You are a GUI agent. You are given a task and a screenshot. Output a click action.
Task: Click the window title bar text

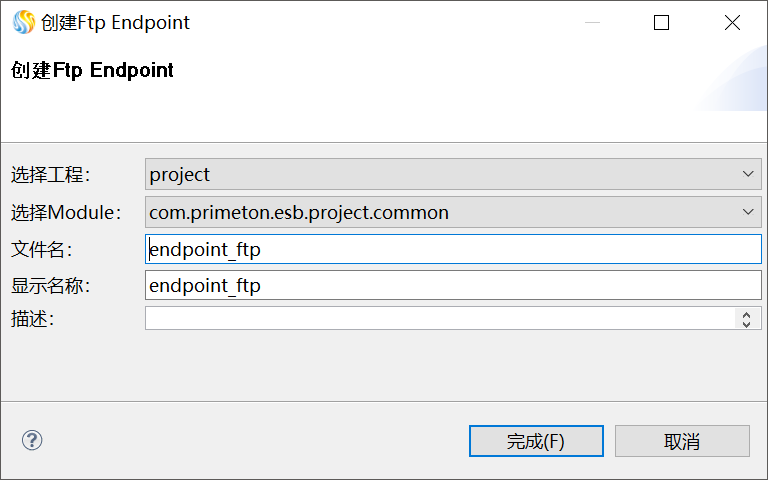coord(115,22)
